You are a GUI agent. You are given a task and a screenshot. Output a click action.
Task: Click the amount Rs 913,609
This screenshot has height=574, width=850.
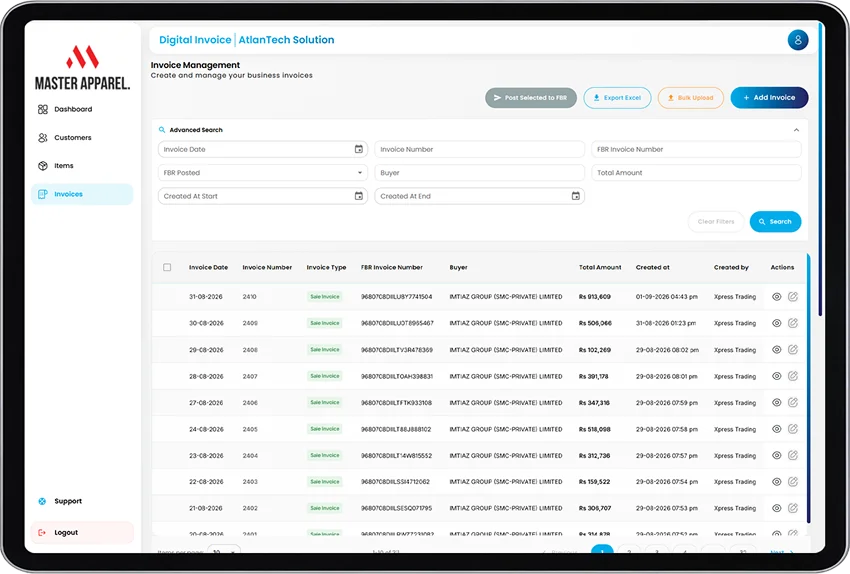[x=595, y=297]
